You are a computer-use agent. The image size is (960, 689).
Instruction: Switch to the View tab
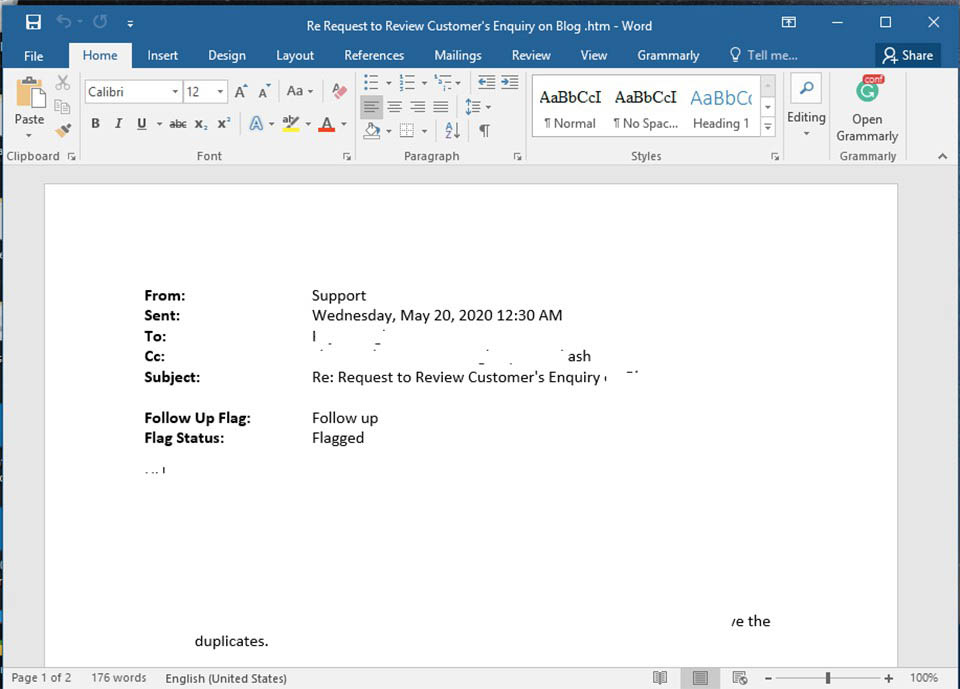tap(593, 56)
